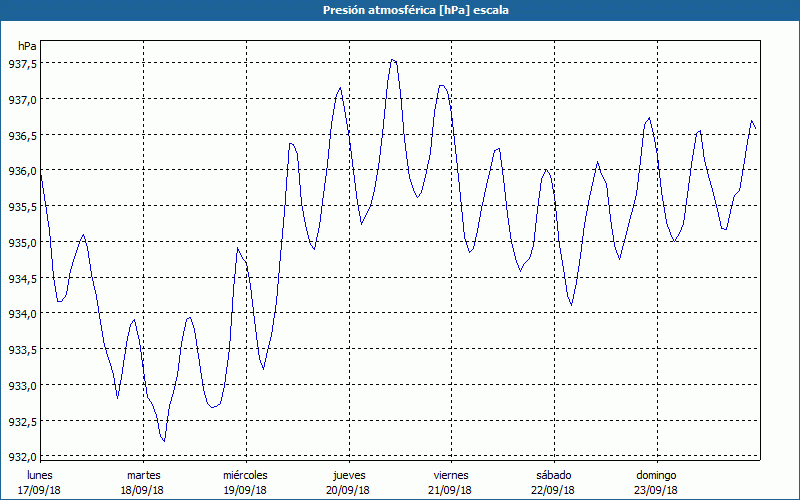Select the 932,0 axis label

coord(22,457)
